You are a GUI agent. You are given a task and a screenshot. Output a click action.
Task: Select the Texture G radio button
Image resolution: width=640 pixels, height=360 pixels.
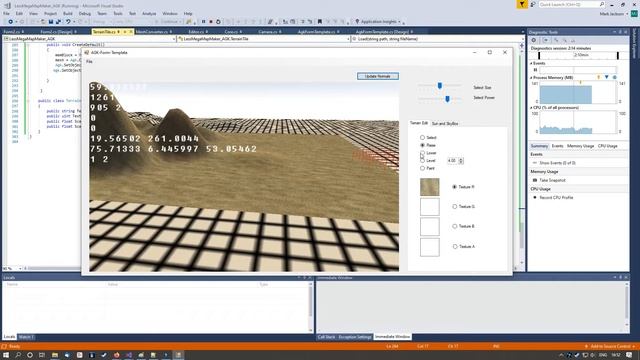click(x=454, y=207)
